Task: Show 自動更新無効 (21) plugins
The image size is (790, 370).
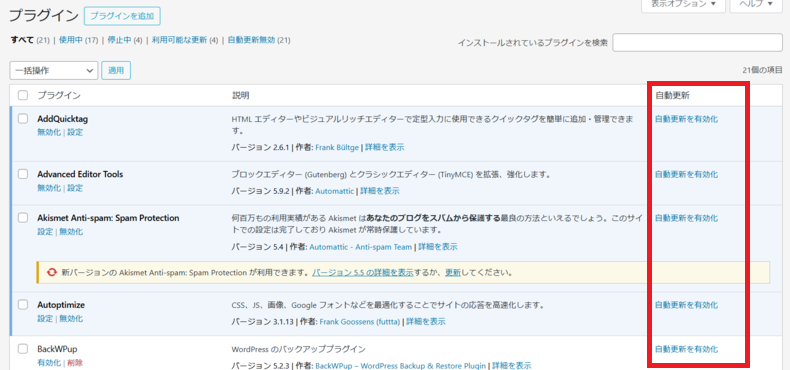Action: pyautogui.click(x=259, y=40)
